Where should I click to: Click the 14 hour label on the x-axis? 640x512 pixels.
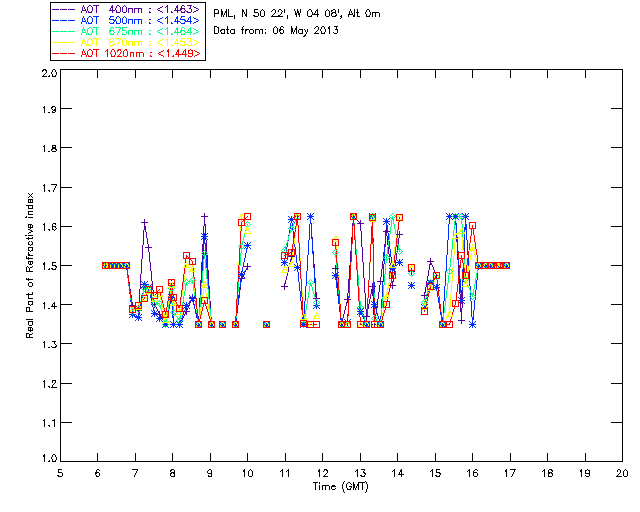pos(398,473)
